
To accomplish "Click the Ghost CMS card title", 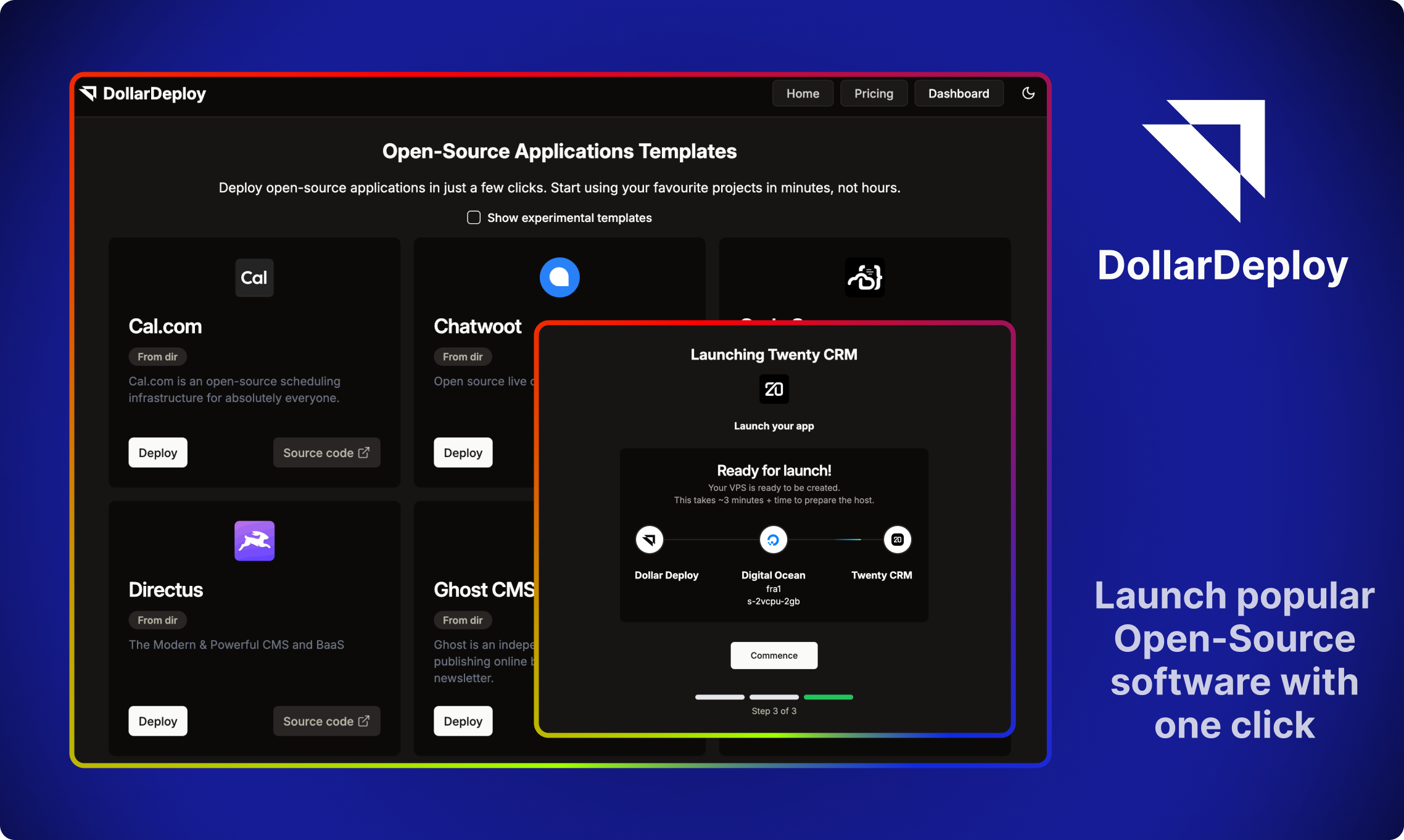I will pos(484,590).
